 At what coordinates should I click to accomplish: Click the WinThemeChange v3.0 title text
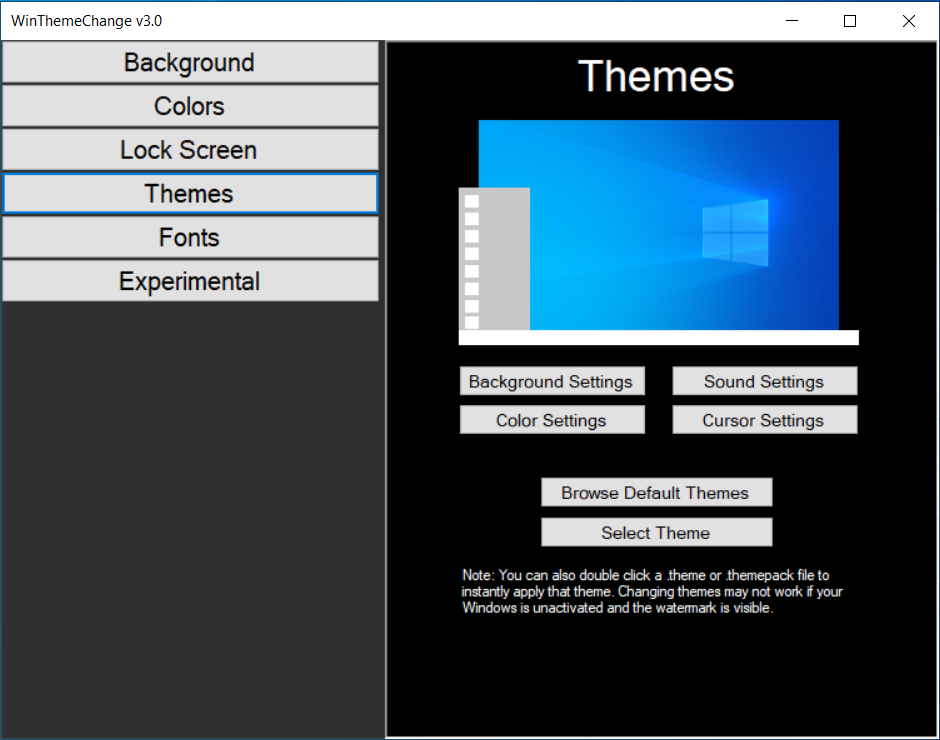point(86,21)
